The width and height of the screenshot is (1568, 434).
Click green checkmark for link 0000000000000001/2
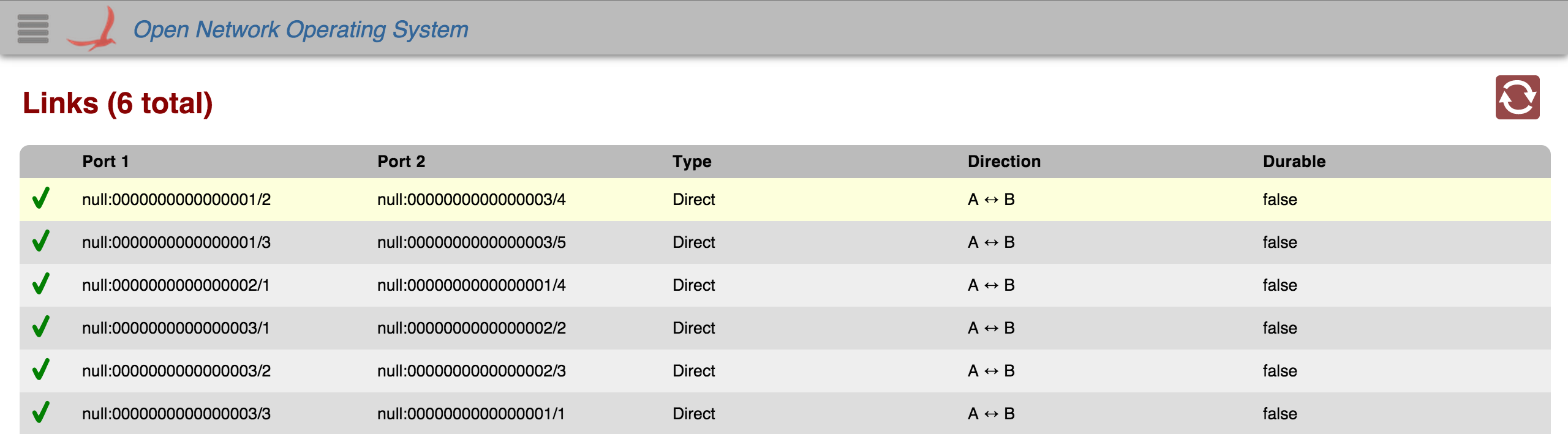tap(41, 199)
